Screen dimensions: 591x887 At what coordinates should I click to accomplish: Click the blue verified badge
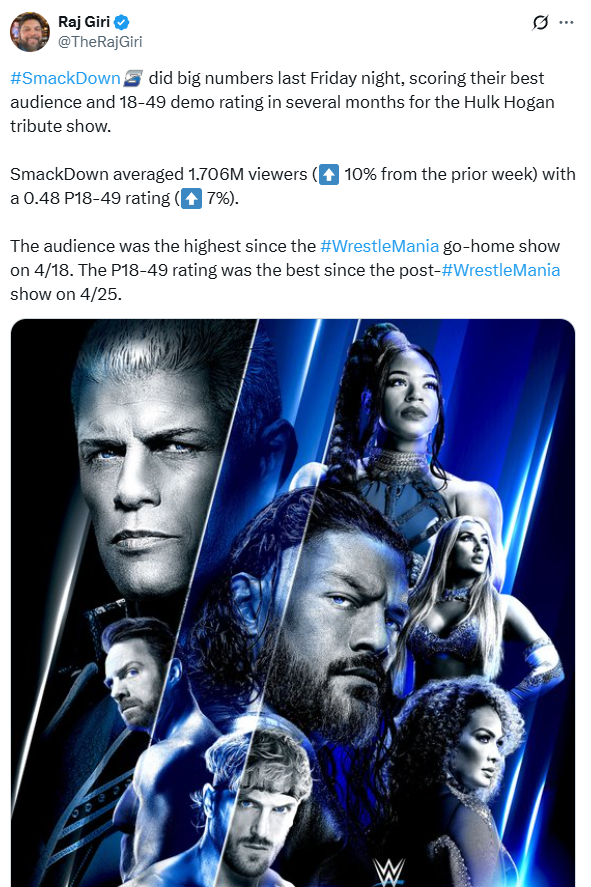point(122,23)
